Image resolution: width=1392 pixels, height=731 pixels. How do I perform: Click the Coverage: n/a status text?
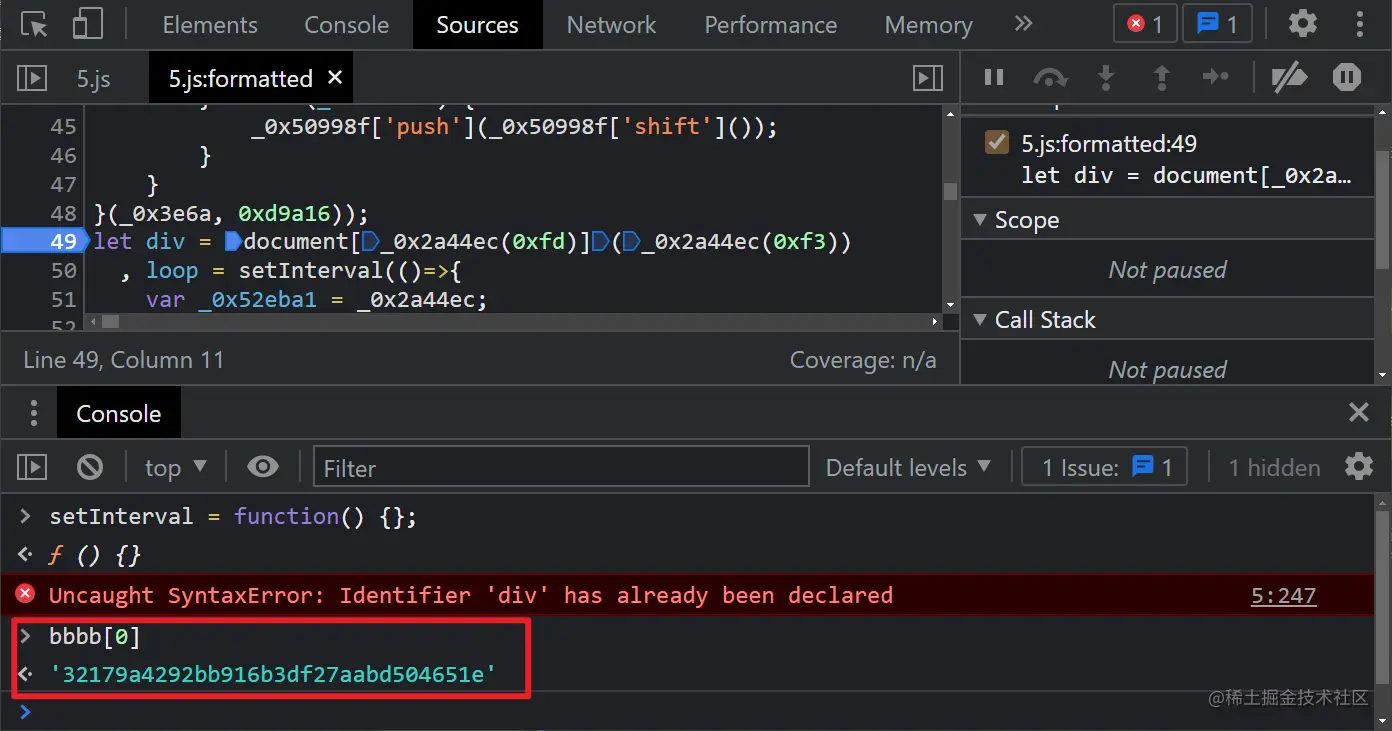pyautogui.click(x=863, y=360)
